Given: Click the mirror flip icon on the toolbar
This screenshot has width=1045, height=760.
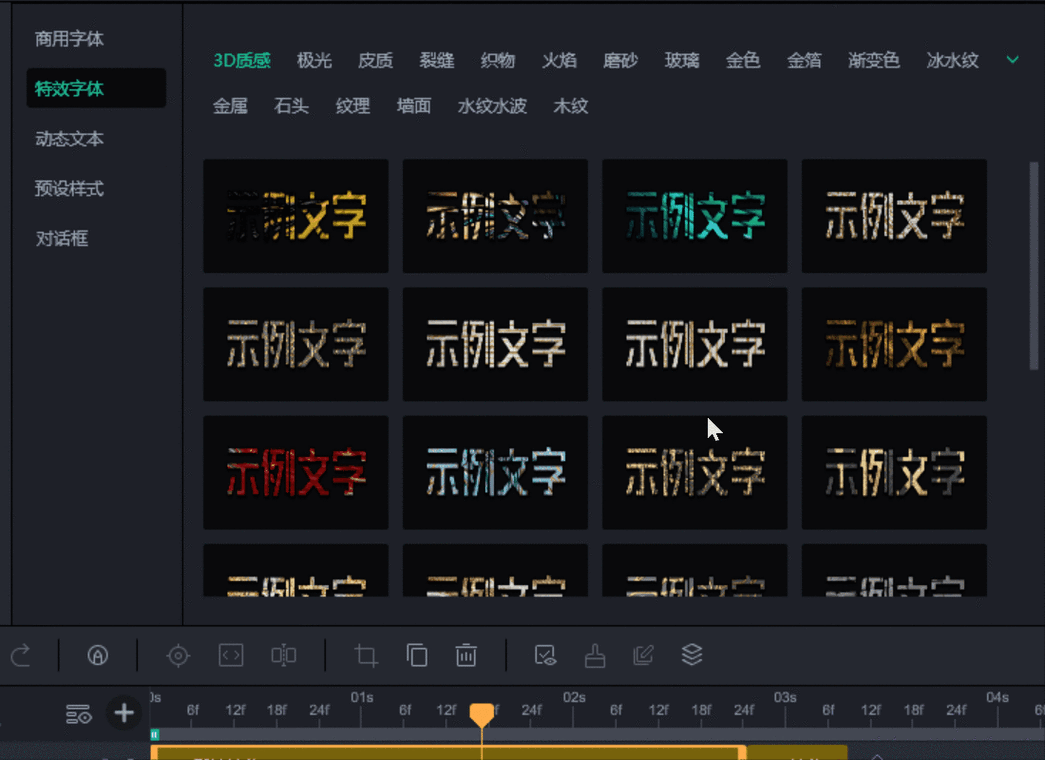Looking at the screenshot, I should pyautogui.click(x=283, y=655).
